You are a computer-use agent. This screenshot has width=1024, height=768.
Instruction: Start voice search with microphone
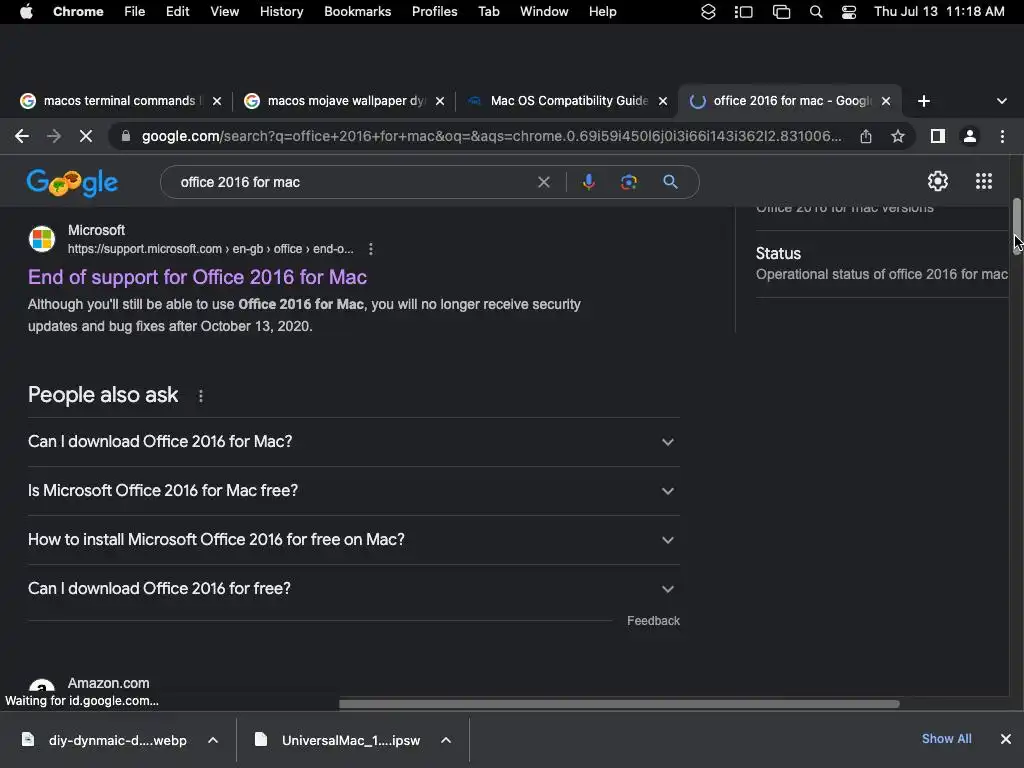pos(588,182)
